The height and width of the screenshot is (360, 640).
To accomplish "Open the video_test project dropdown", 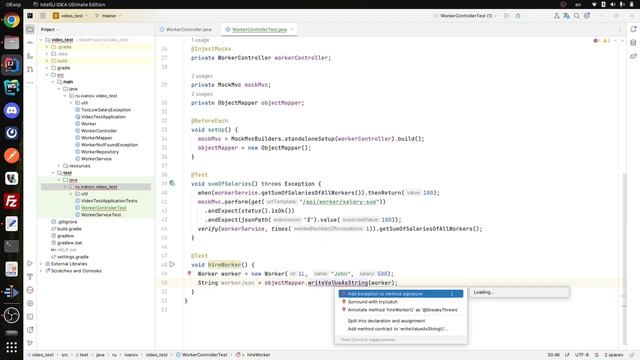I will (x=70, y=16).
